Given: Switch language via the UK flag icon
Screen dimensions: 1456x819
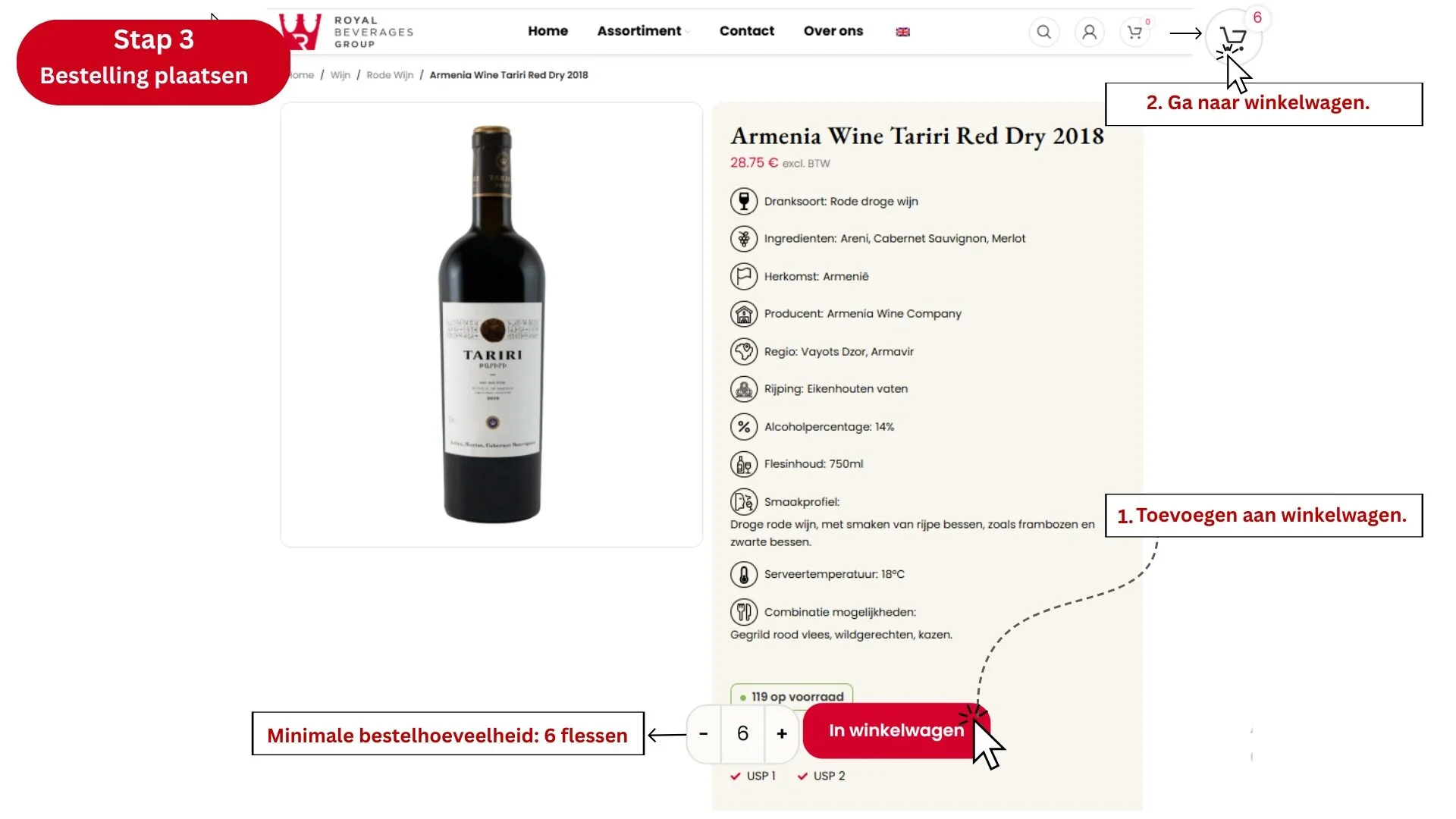Looking at the screenshot, I should 902,32.
